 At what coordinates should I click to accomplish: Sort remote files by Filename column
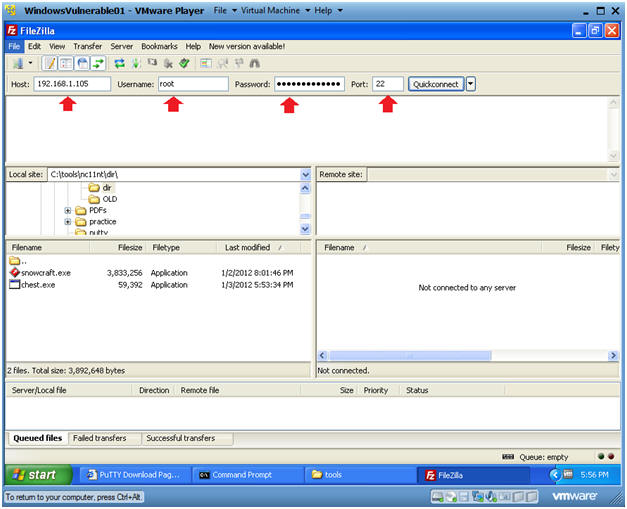[x=429, y=248]
